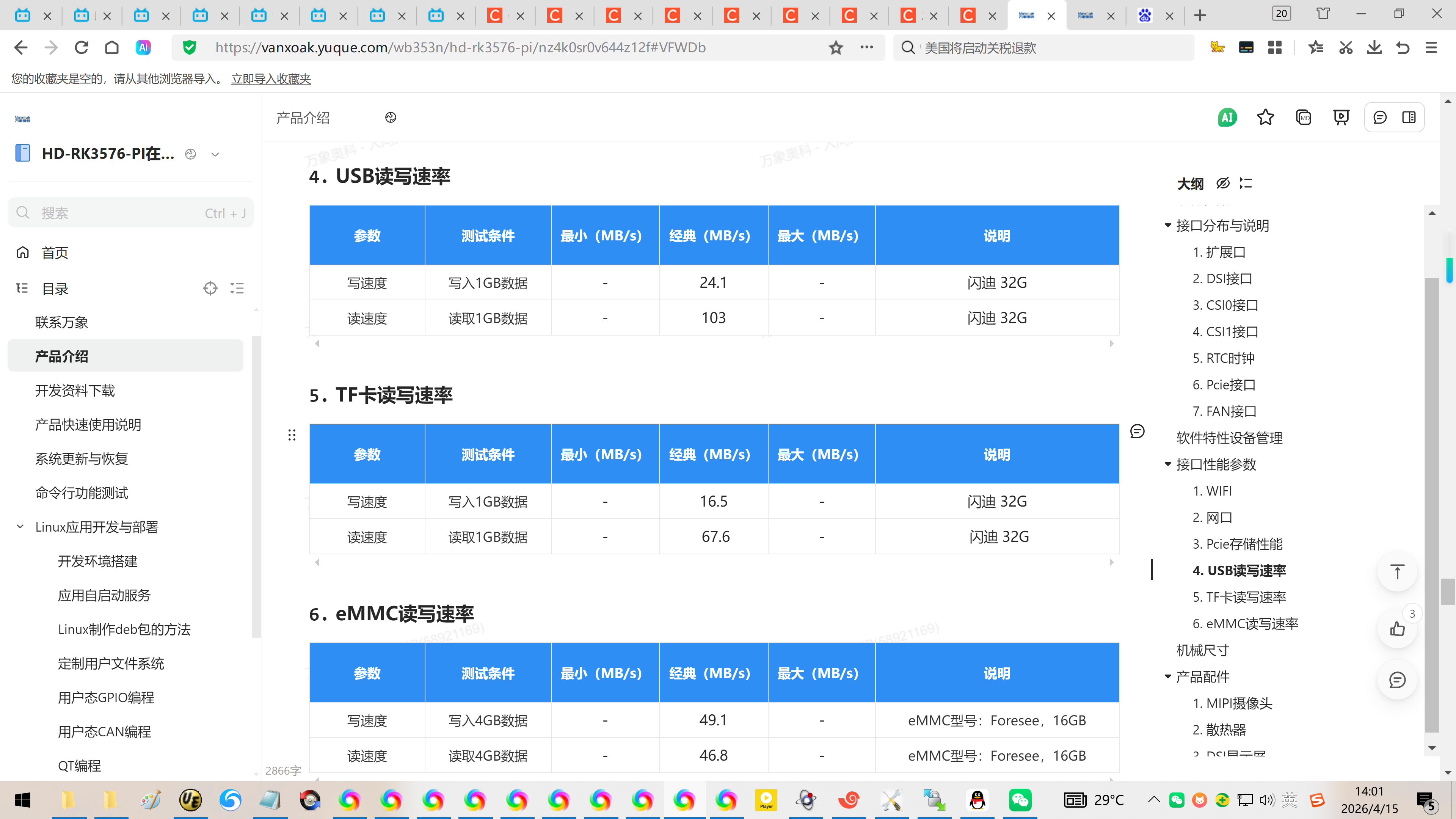Screen dimensions: 1456x819
Task: Click the Markdown export icon
Action: tap(1304, 118)
